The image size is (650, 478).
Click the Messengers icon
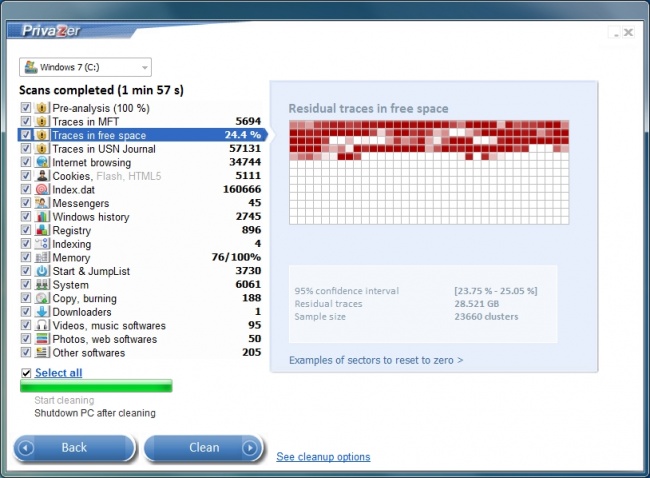42,203
